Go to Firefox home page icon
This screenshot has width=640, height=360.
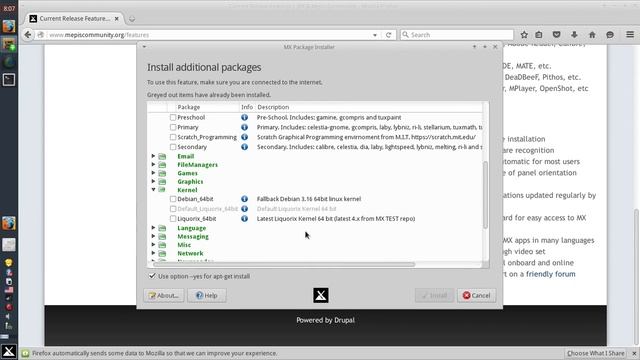coord(592,35)
